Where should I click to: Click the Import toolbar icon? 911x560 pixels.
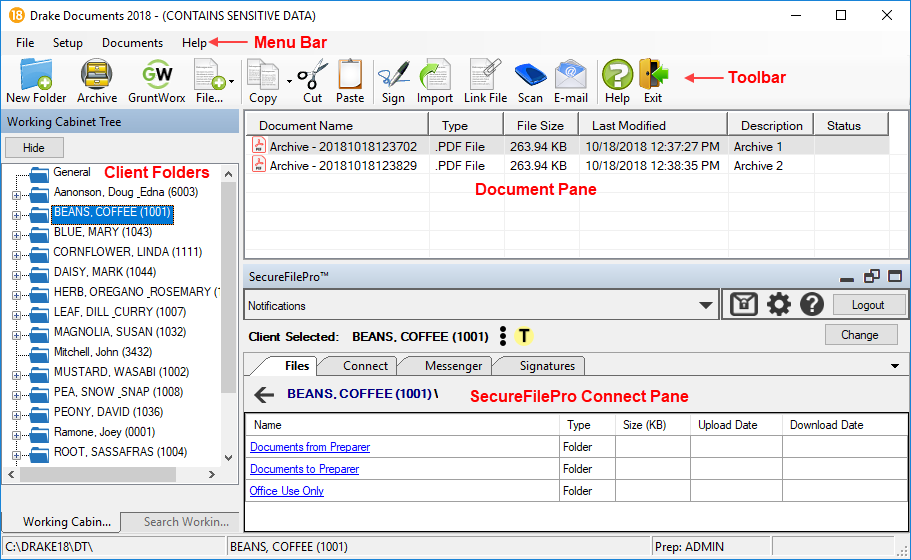[435, 80]
